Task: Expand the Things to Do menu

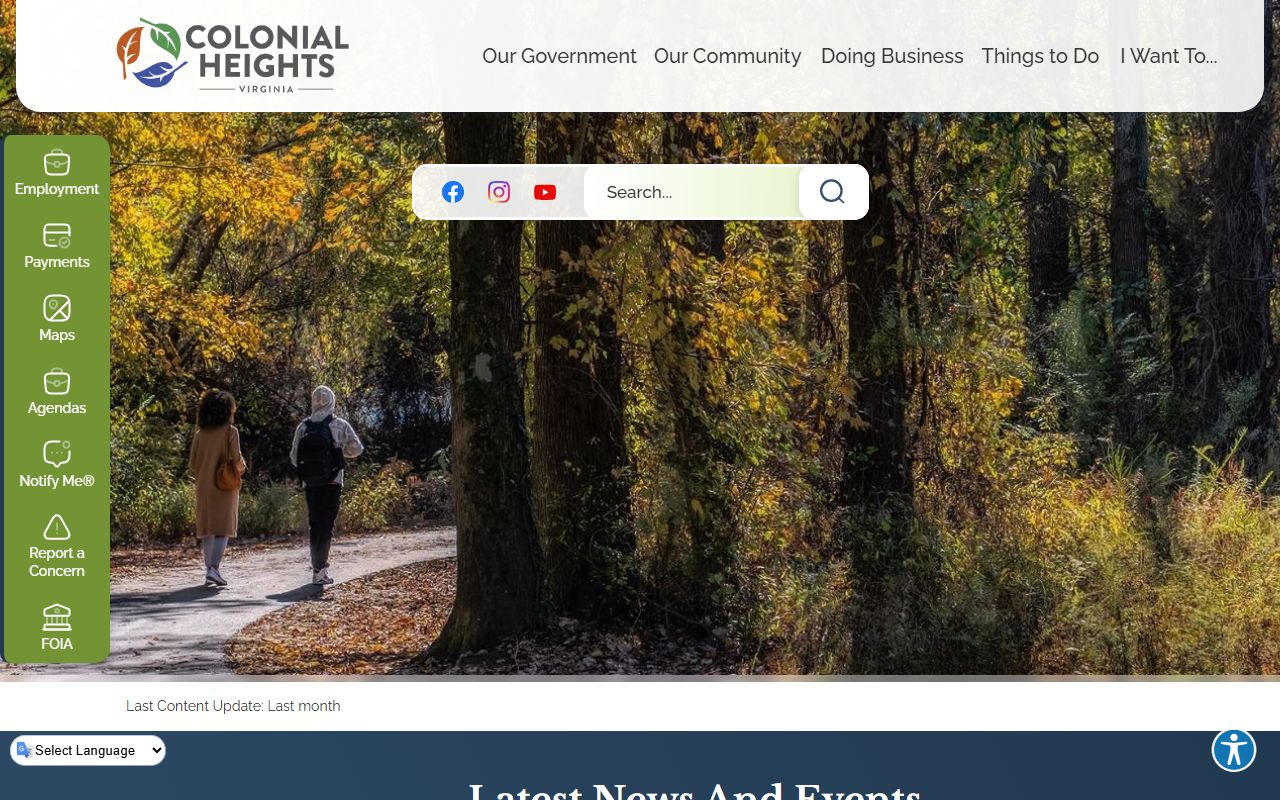Action: pos(1040,56)
